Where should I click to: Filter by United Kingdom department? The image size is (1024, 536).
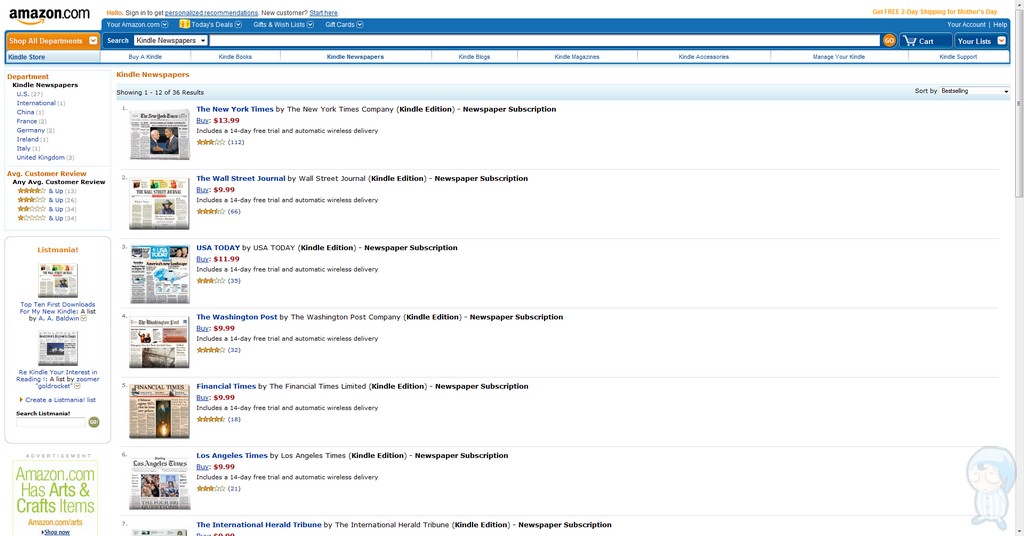[40, 157]
